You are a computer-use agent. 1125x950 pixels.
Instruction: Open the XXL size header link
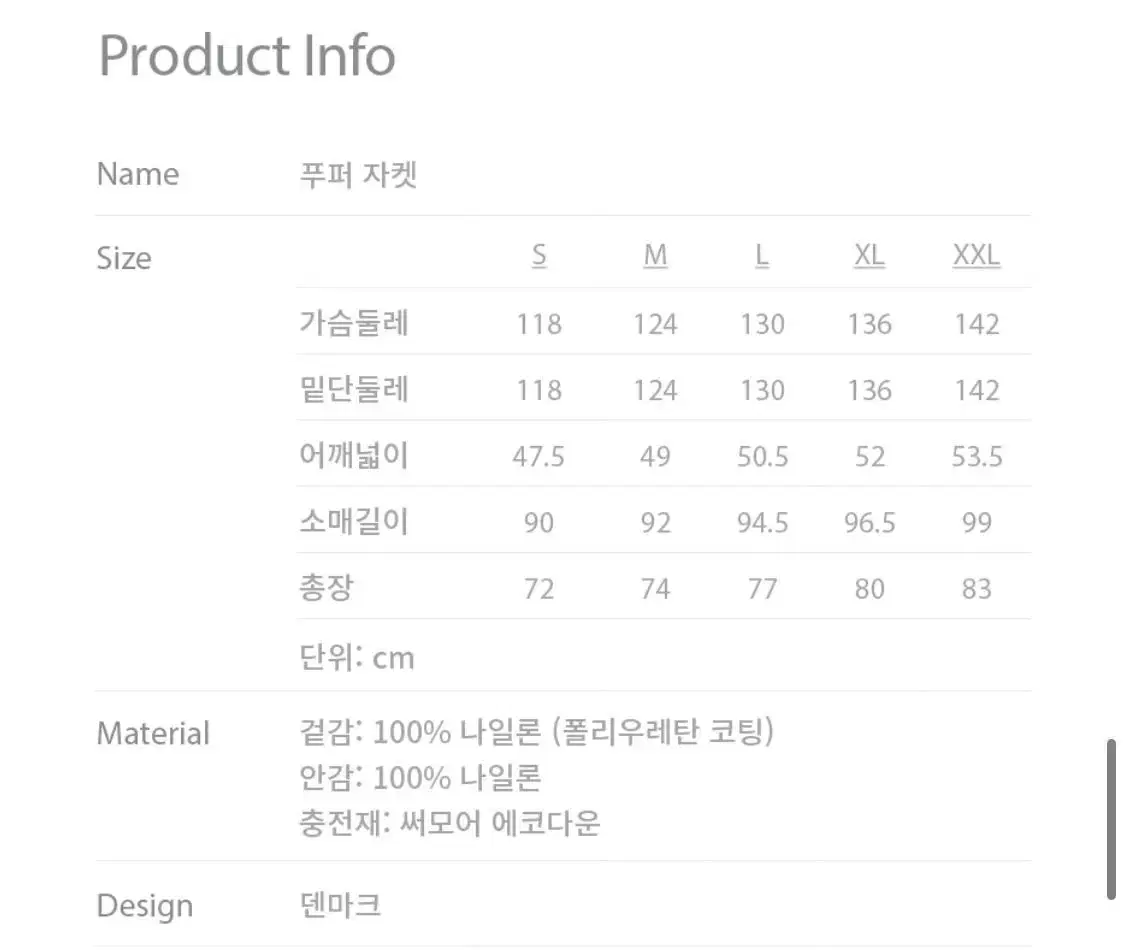(976, 256)
